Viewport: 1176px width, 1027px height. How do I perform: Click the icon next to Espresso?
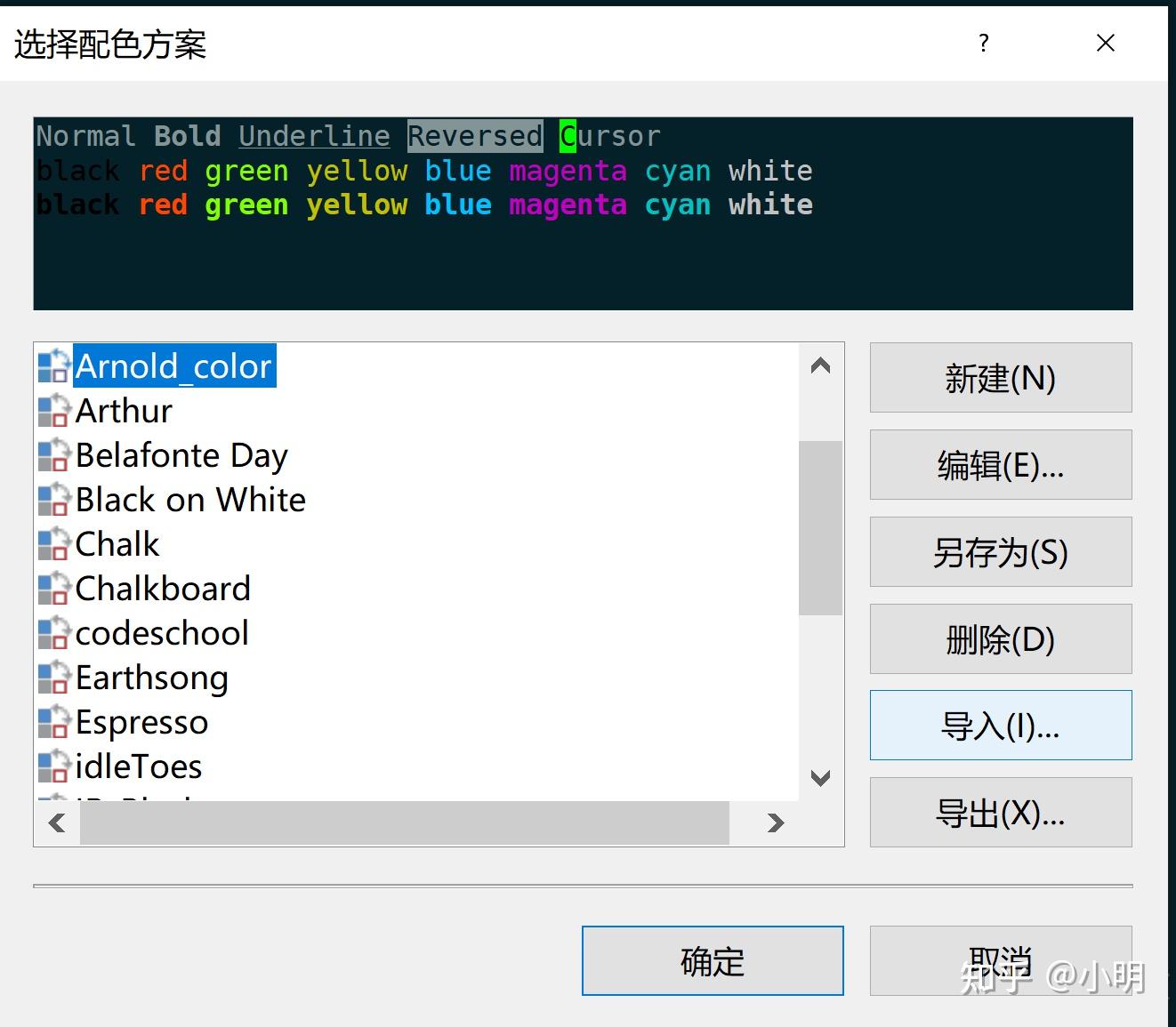click(52, 722)
